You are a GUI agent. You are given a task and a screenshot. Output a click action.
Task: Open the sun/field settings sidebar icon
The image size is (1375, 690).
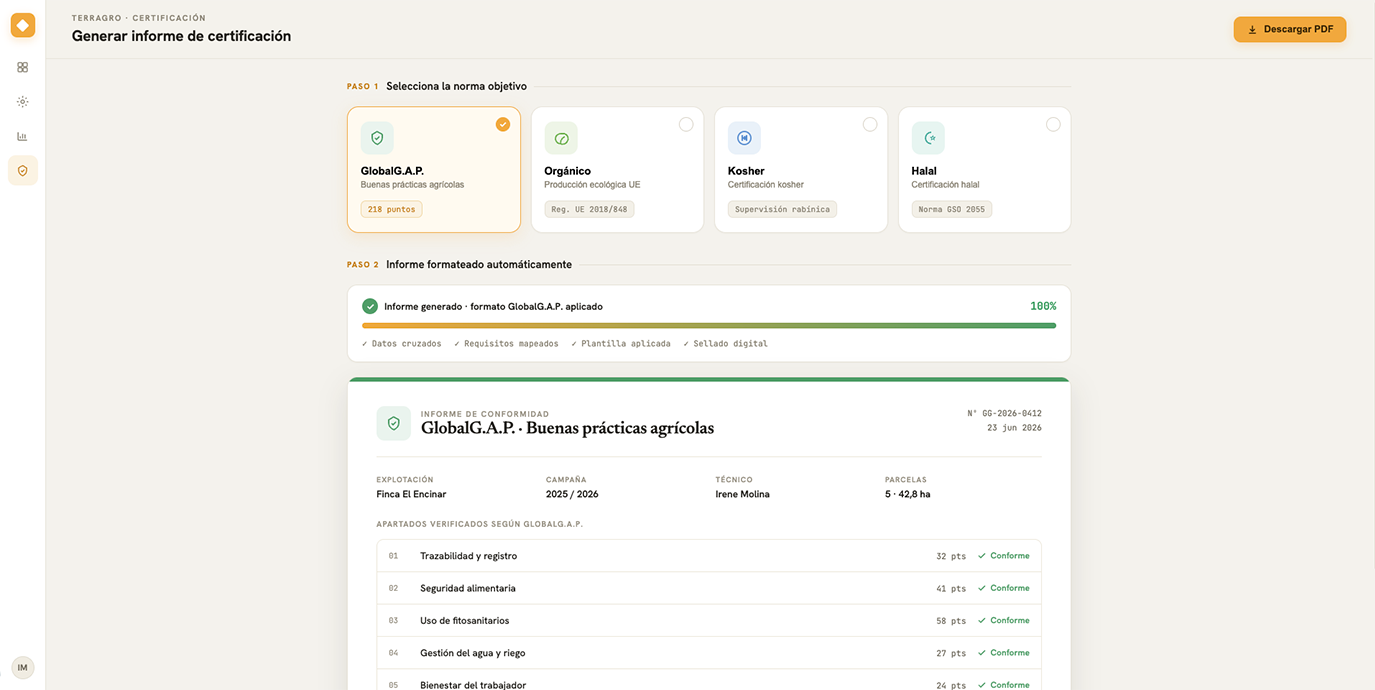(x=23, y=102)
